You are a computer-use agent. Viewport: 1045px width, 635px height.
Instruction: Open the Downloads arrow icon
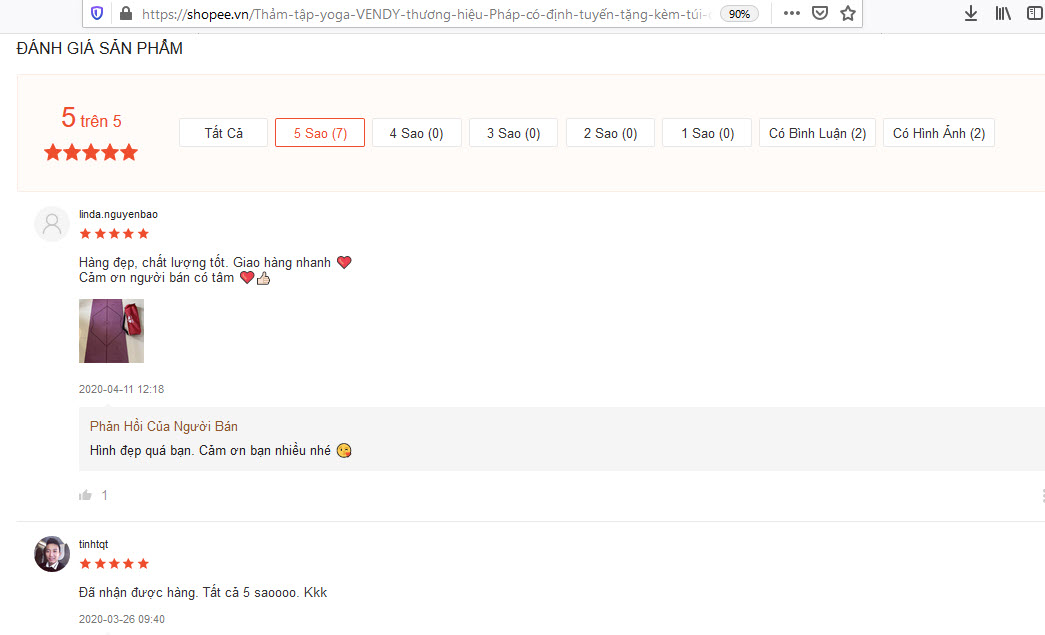pos(971,13)
